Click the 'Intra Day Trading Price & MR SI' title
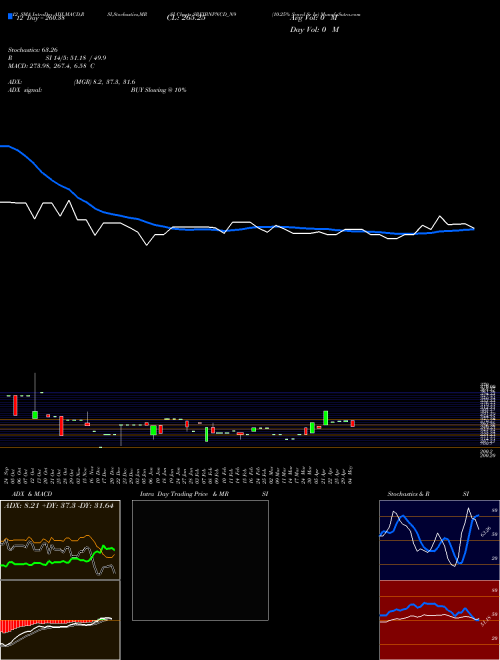This screenshot has width=500, height=660. coord(204,494)
